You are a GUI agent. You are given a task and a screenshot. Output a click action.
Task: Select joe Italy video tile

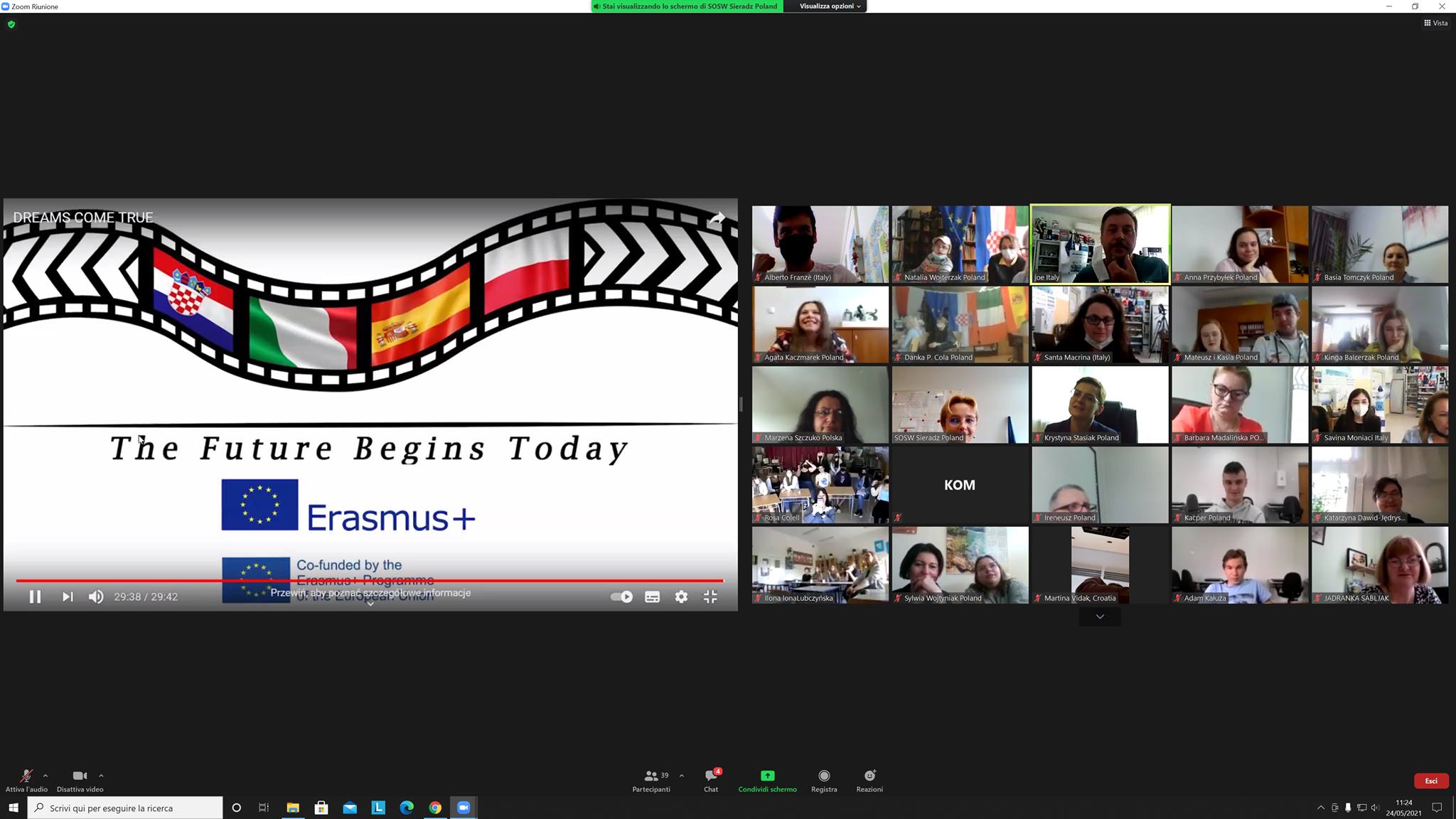[x=1100, y=245]
